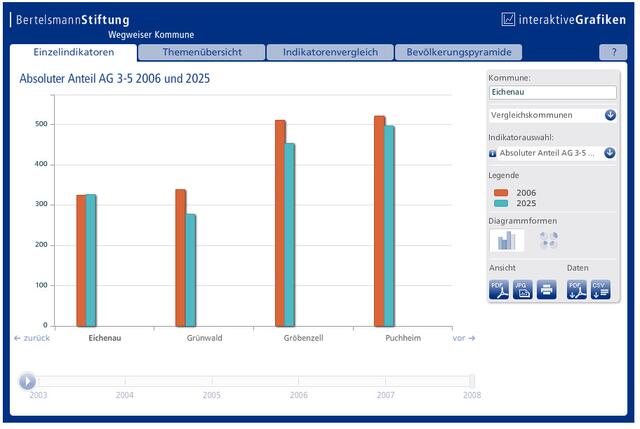Open the Indikatorauswahl dropdown arrow
640x429 pixels.
click(x=609, y=153)
